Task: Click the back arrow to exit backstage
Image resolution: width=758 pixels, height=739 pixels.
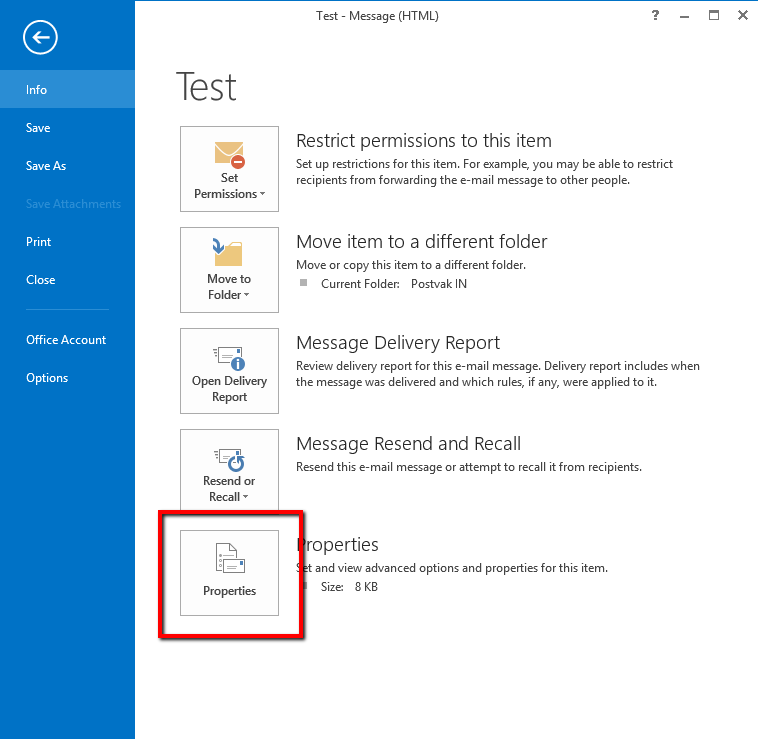Action: pyautogui.click(x=40, y=38)
